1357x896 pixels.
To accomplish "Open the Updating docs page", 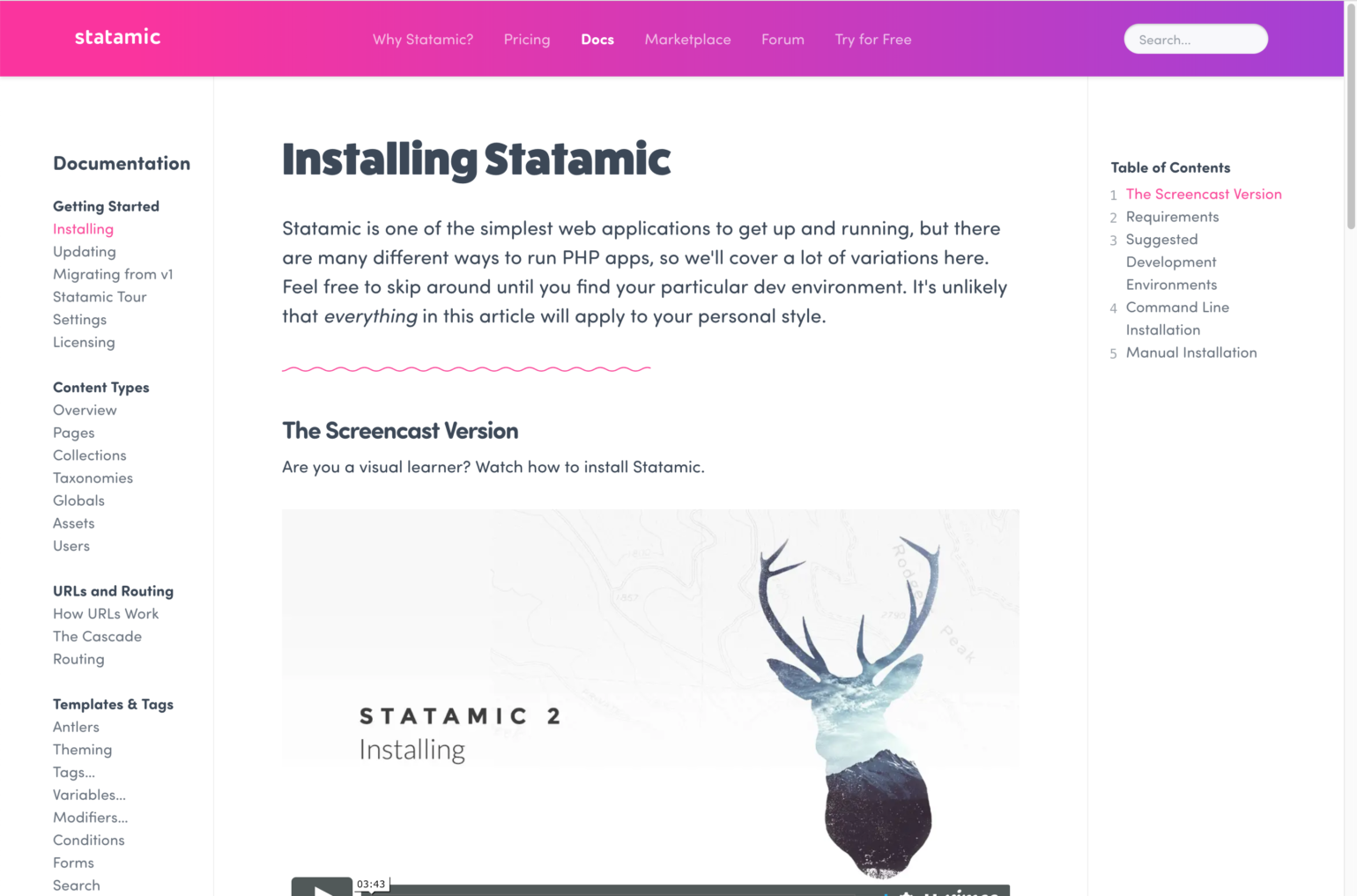I will pos(85,252).
